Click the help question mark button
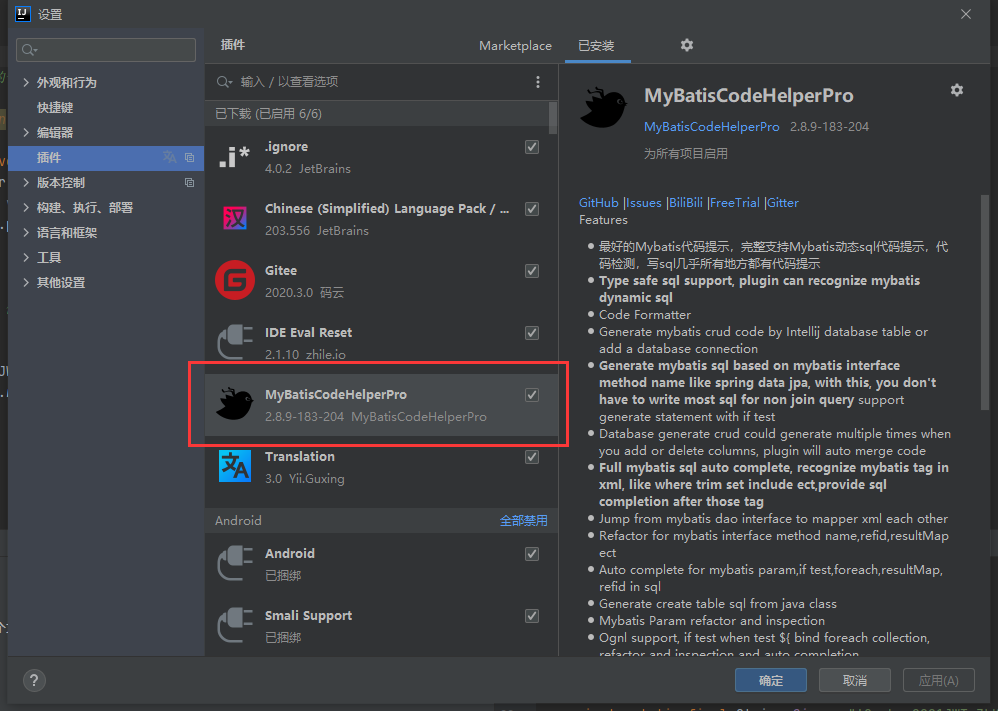This screenshot has width=998, height=711. tap(34, 680)
